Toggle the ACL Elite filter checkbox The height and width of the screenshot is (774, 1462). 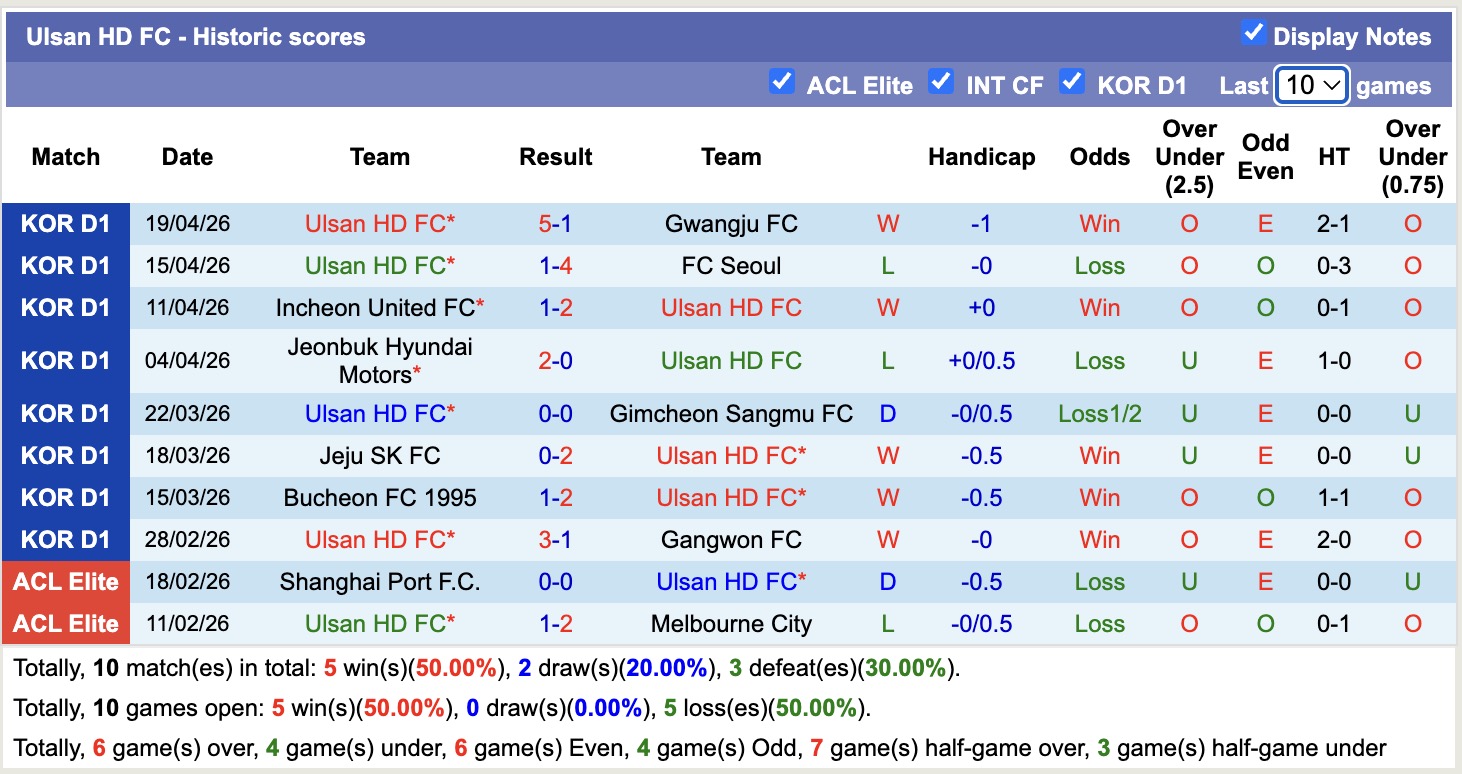(782, 84)
